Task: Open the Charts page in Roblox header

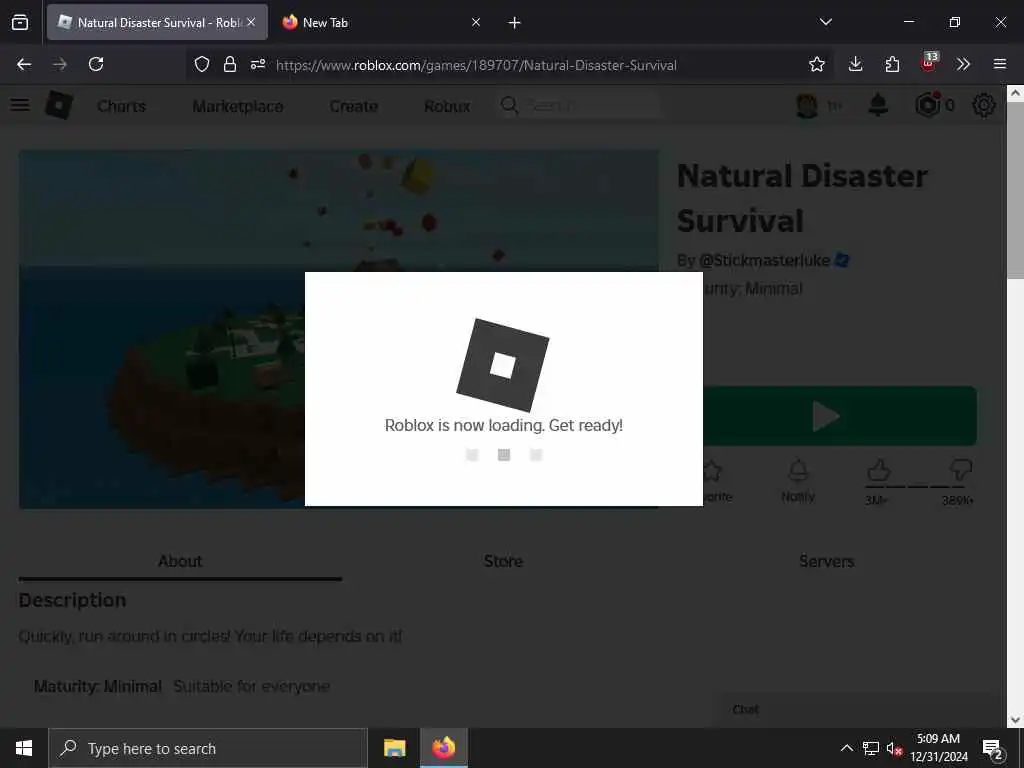Action: pos(121,106)
